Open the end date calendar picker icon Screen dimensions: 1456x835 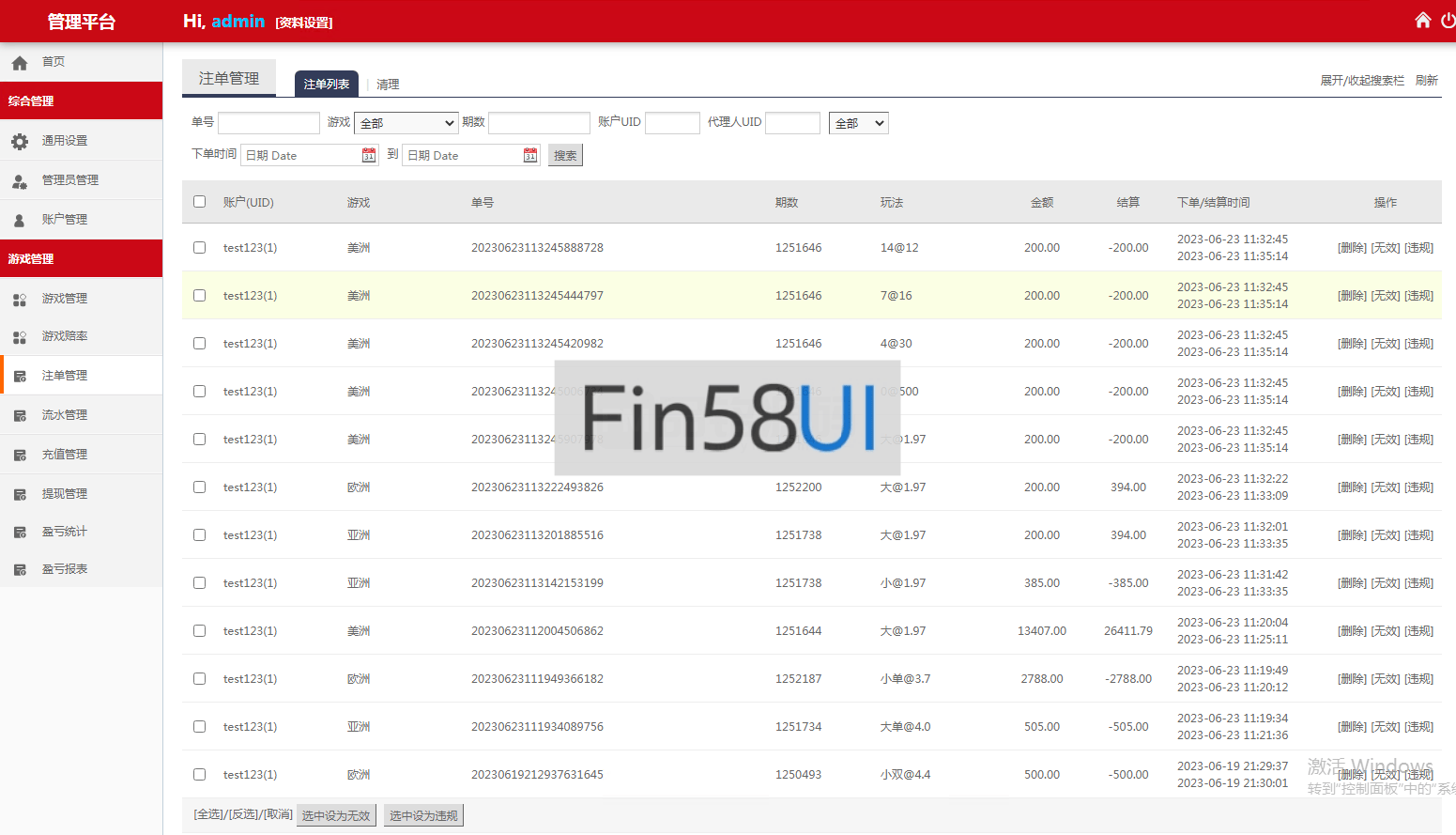tap(530, 155)
